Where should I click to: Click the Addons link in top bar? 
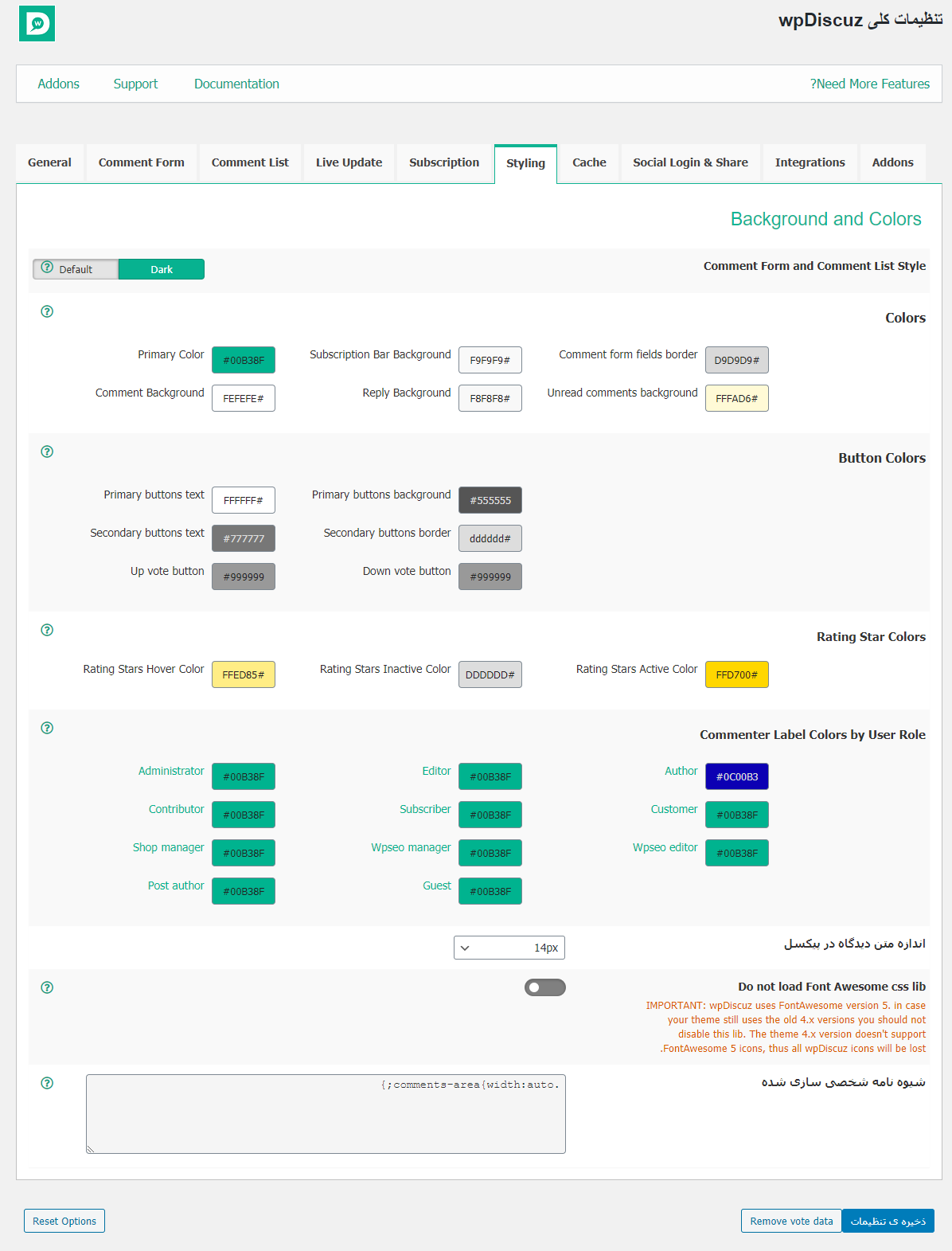point(59,84)
